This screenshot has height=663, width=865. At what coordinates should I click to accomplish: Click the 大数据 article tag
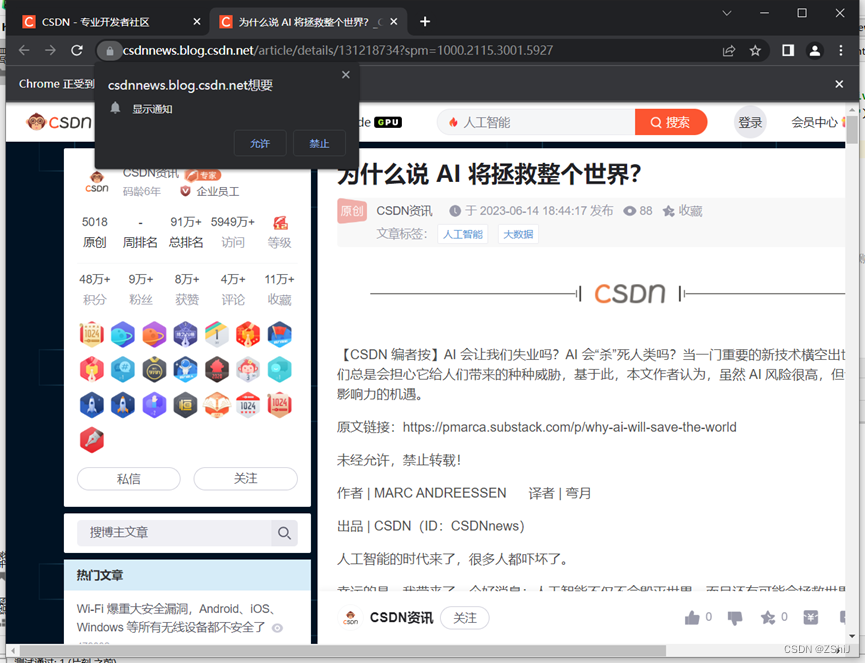pos(518,234)
